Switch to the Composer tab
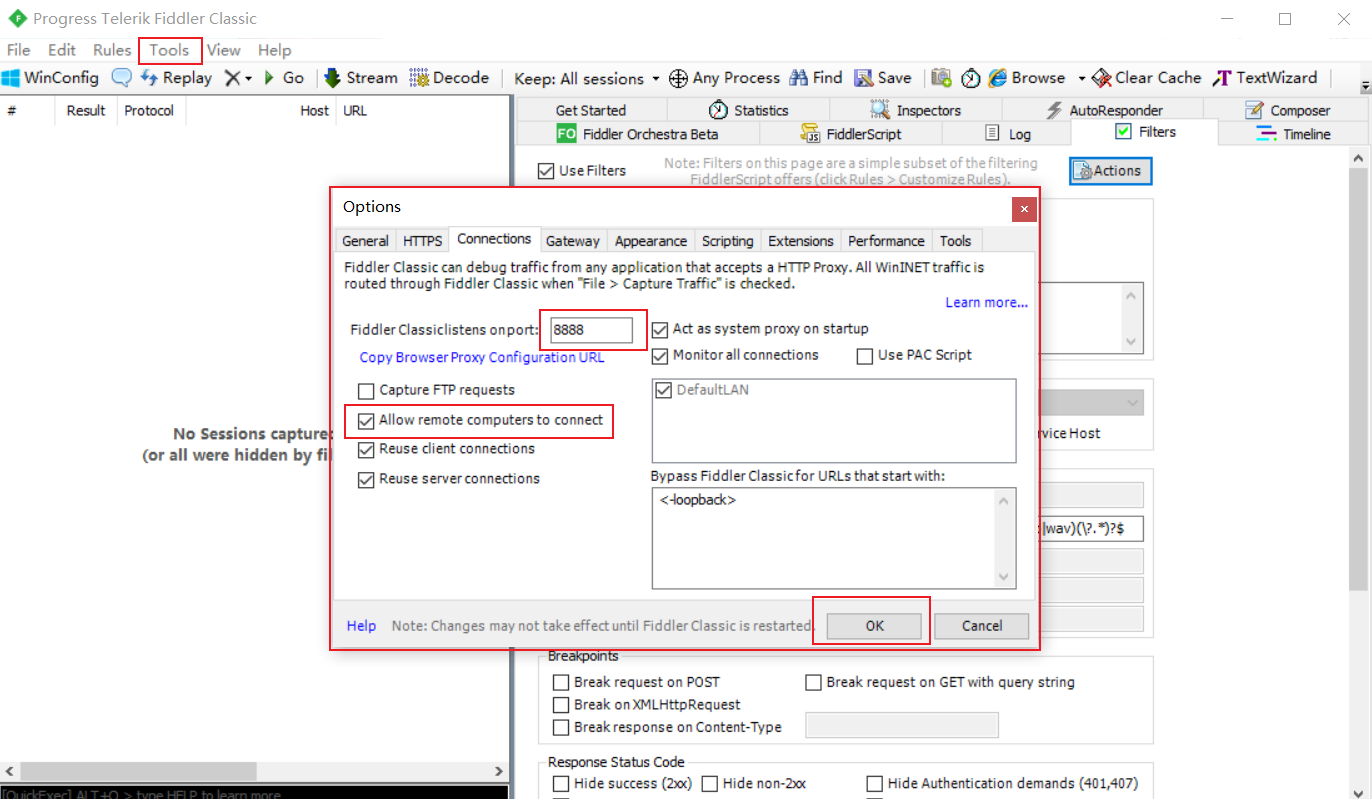This screenshot has width=1372, height=799. click(x=1287, y=110)
